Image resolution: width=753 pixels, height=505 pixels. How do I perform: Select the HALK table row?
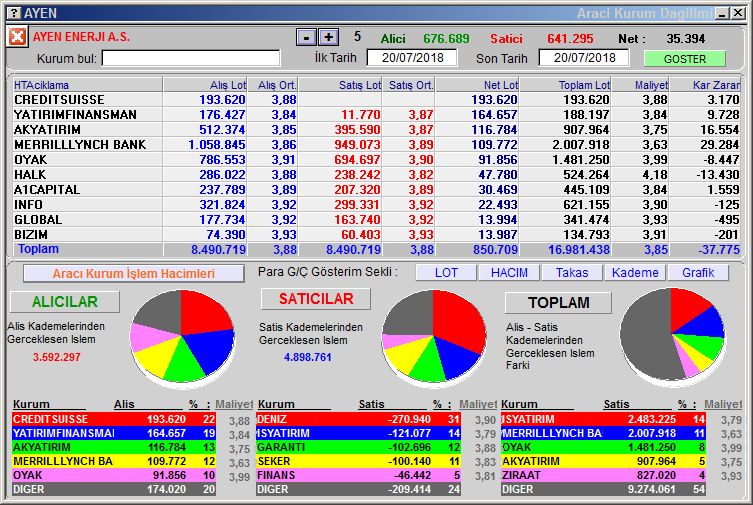pyautogui.click(x=376, y=174)
